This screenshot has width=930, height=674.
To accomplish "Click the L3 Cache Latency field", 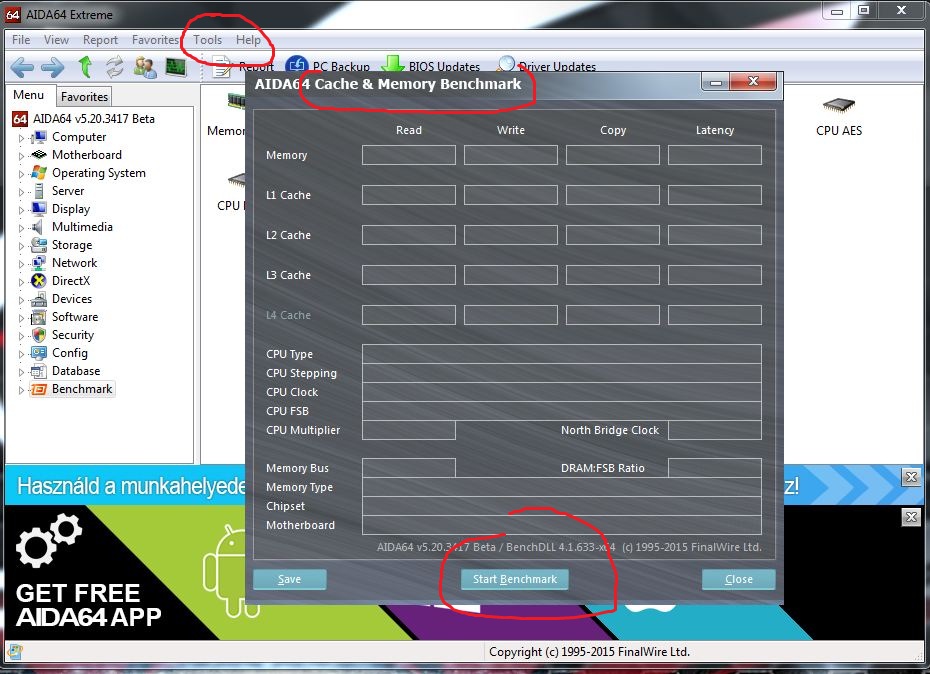I will (715, 275).
